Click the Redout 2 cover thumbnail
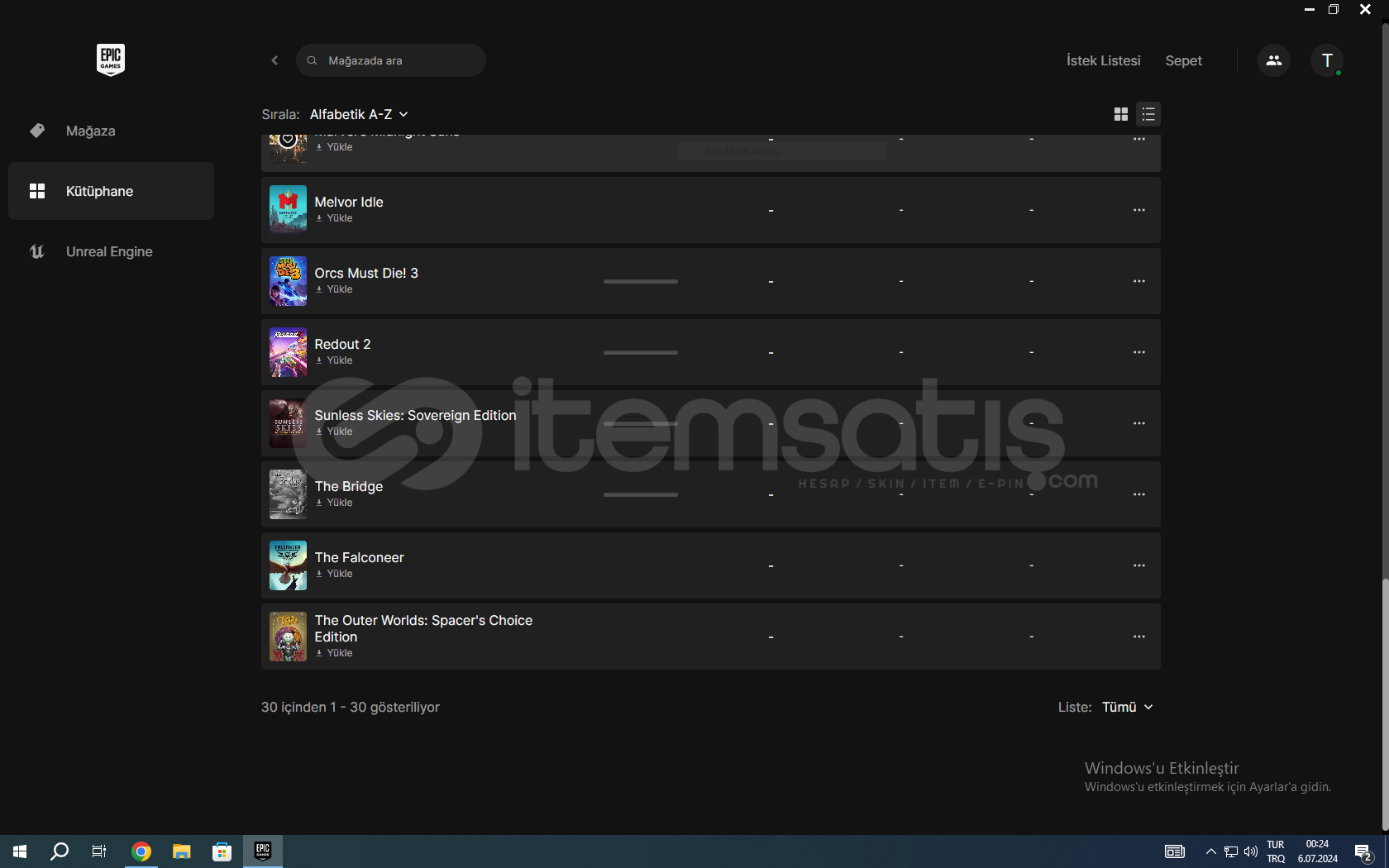The image size is (1389, 868). click(288, 352)
